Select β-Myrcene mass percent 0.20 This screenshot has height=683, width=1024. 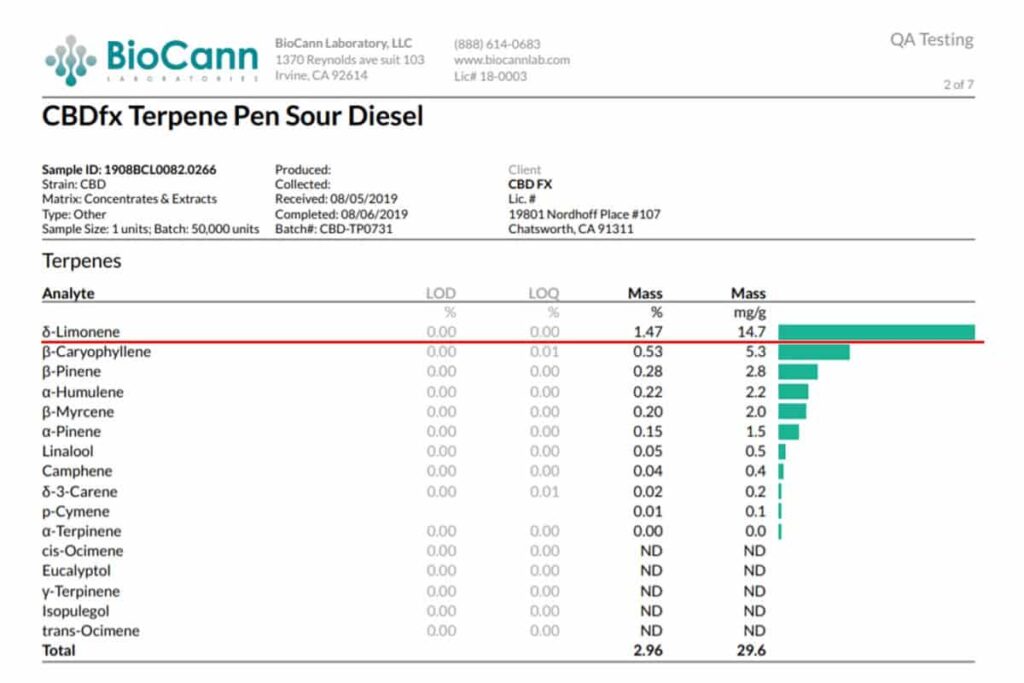[x=648, y=411]
